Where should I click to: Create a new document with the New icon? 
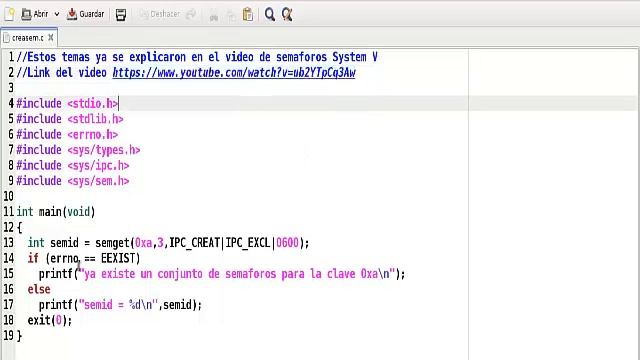pos(9,14)
